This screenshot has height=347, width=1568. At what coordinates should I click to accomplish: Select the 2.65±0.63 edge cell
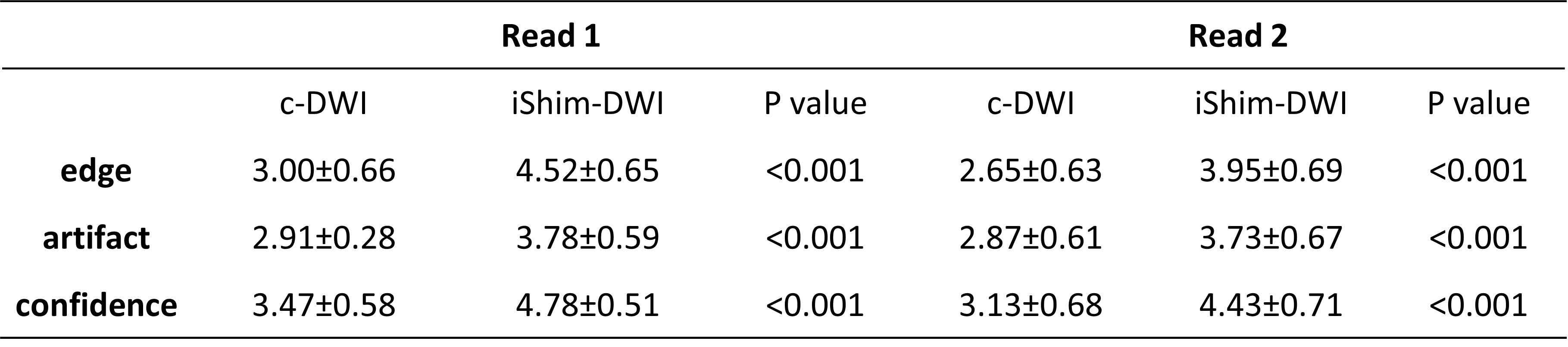click(x=1031, y=171)
